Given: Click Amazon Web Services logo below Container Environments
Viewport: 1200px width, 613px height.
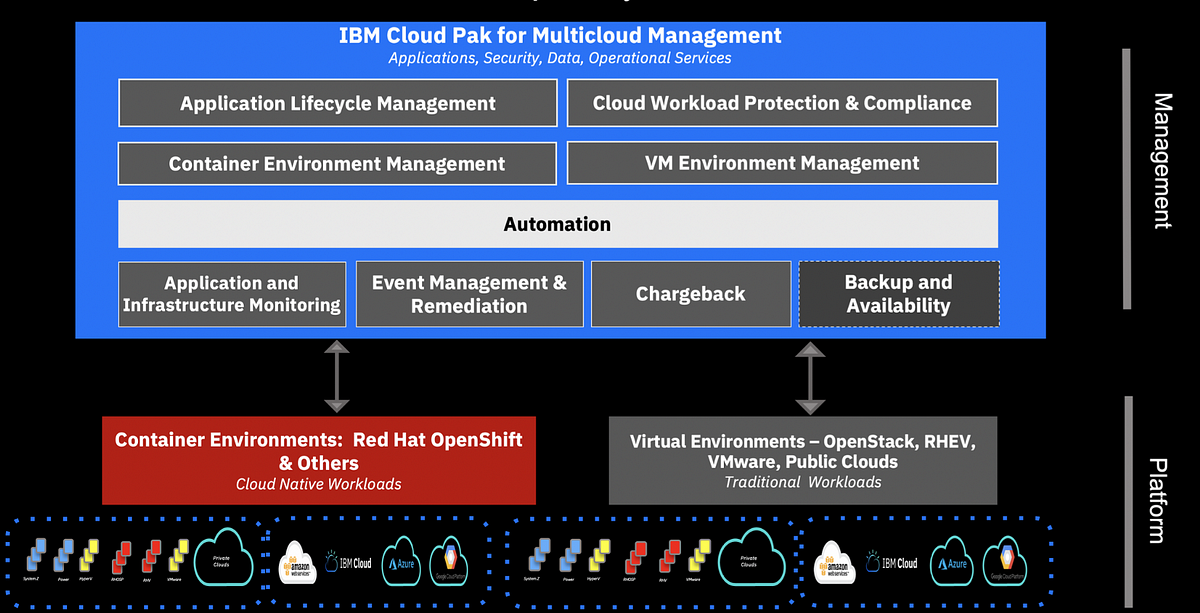Looking at the screenshot, I should tap(297, 563).
